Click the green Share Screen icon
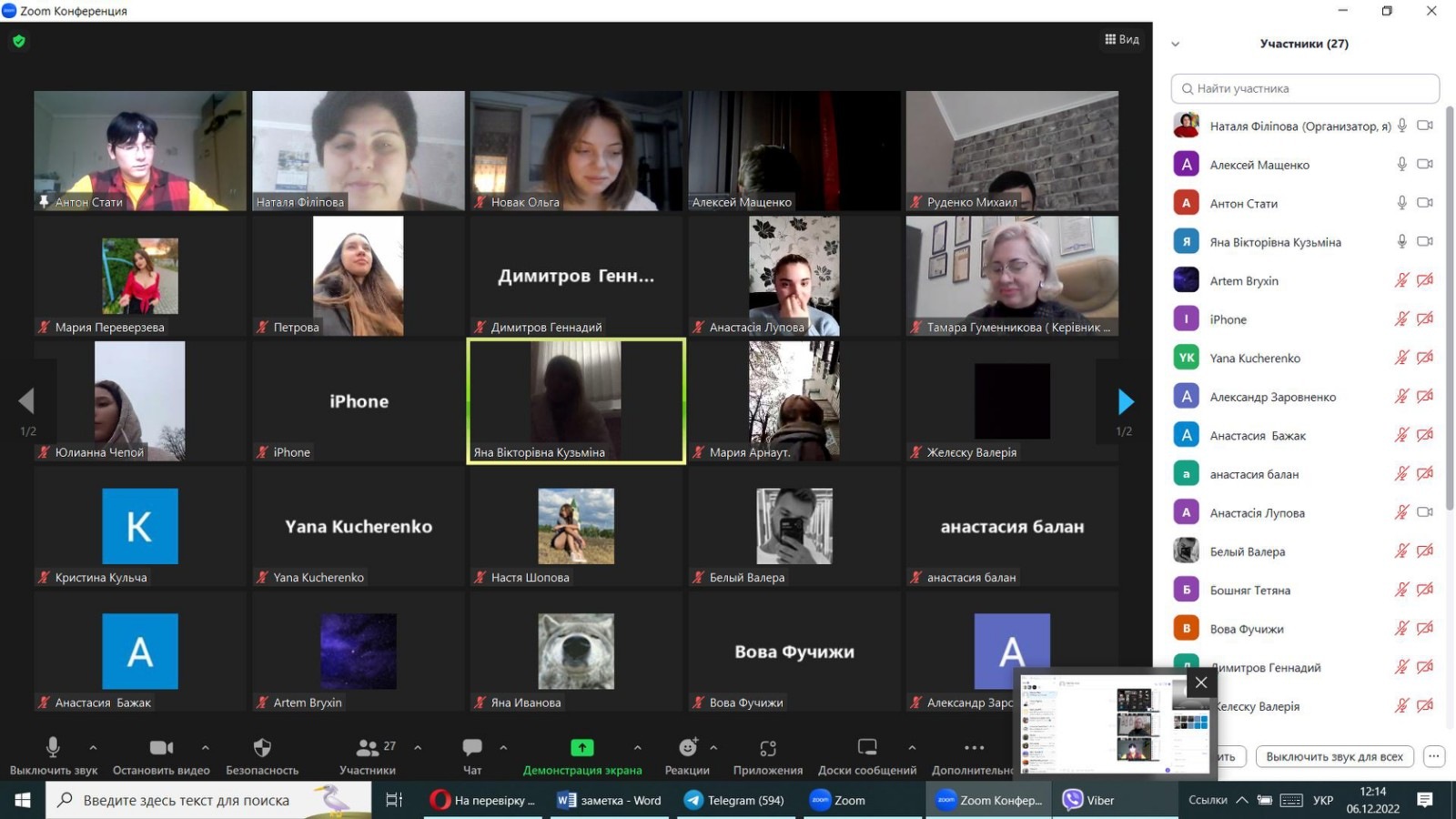Image resolution: width=1456 pixels, height=819 pixels. (581, 748)
